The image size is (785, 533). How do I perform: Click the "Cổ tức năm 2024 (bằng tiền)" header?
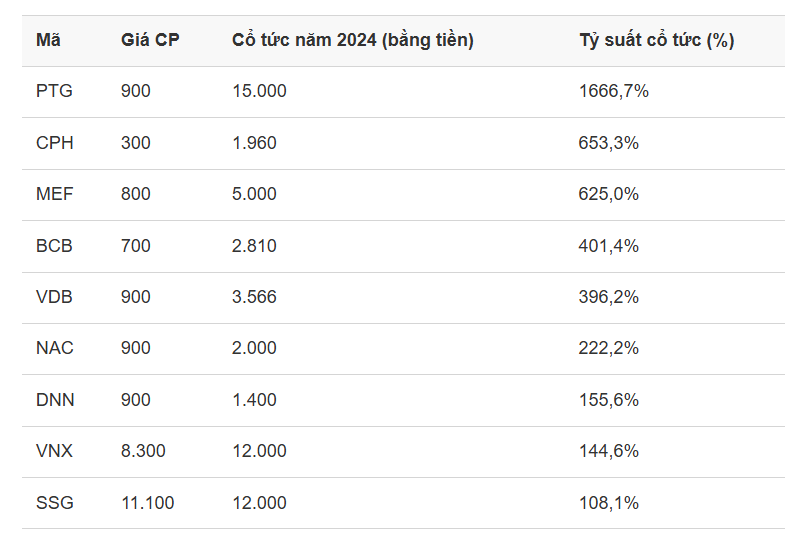(x=352, y=41)
